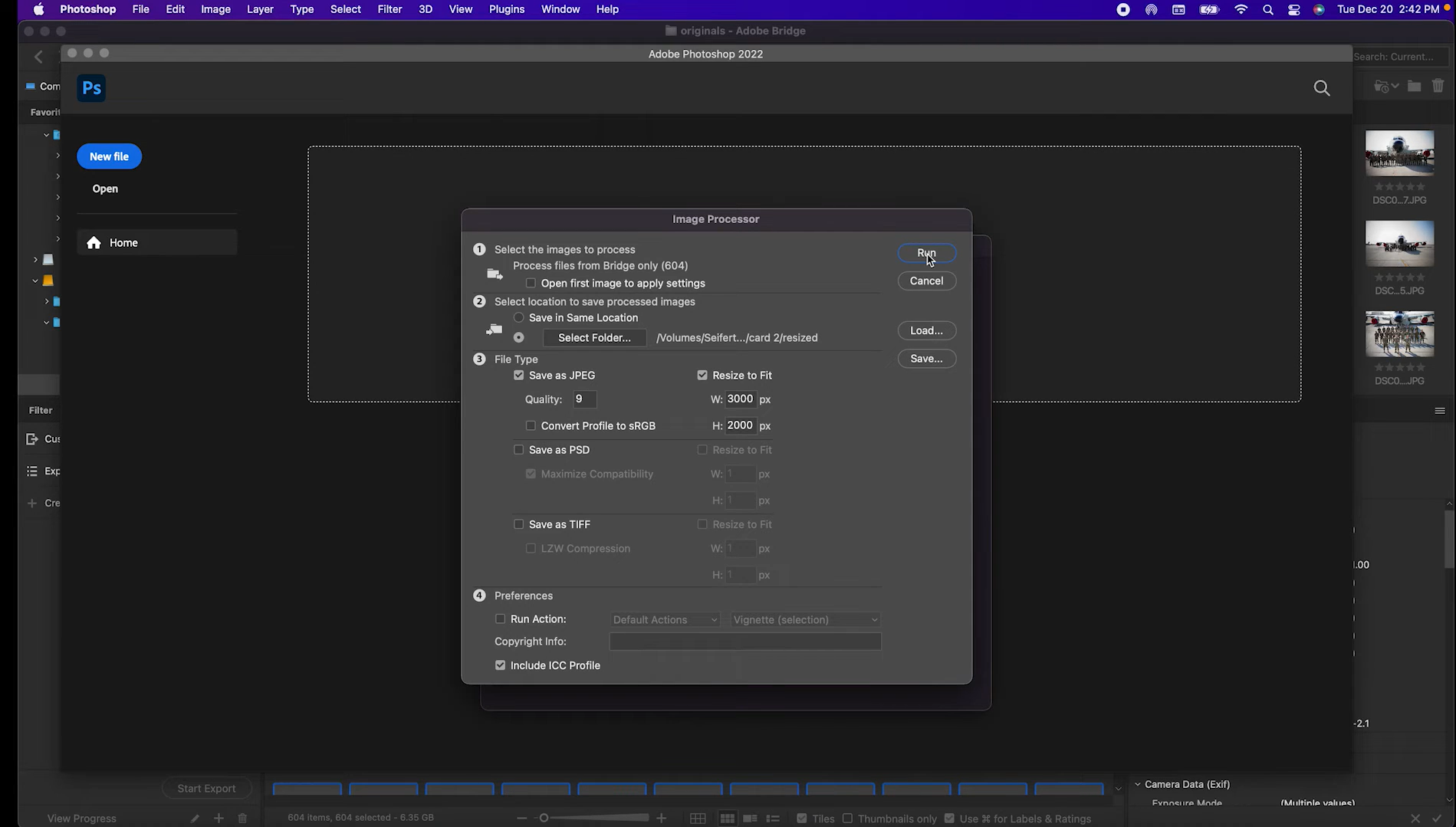
Task: Click the Home icon in Photoshop start screen
Action: [94, 242]
